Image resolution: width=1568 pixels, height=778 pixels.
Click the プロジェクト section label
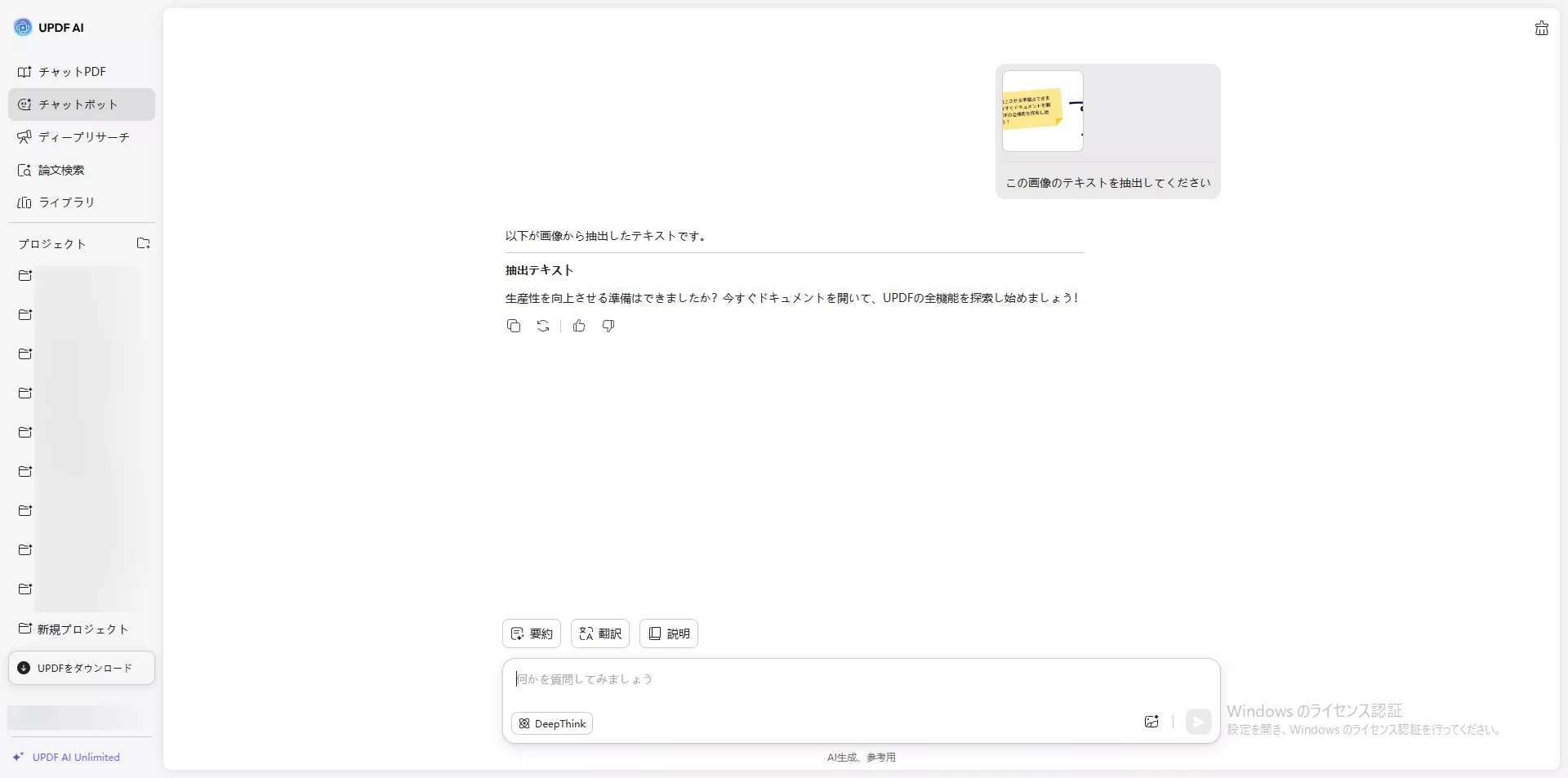tap(52, 244)
